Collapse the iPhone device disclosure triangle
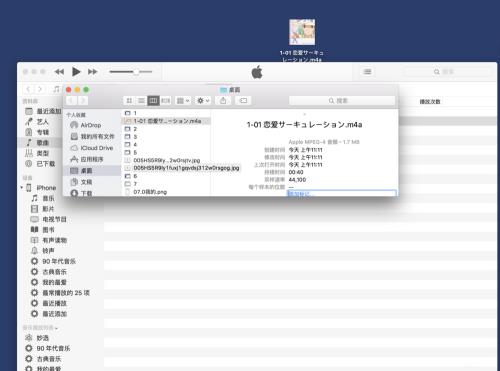 (22, 188)
